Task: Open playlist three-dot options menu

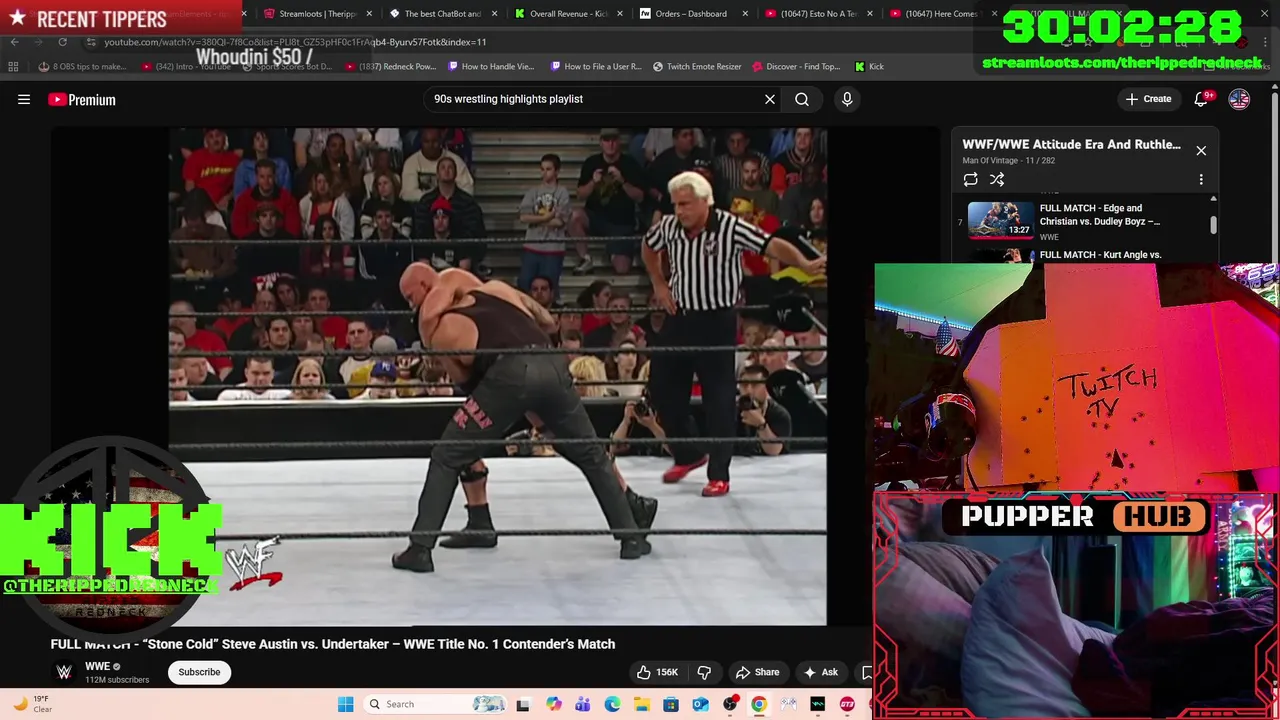Action: (x=1201, y=179)
